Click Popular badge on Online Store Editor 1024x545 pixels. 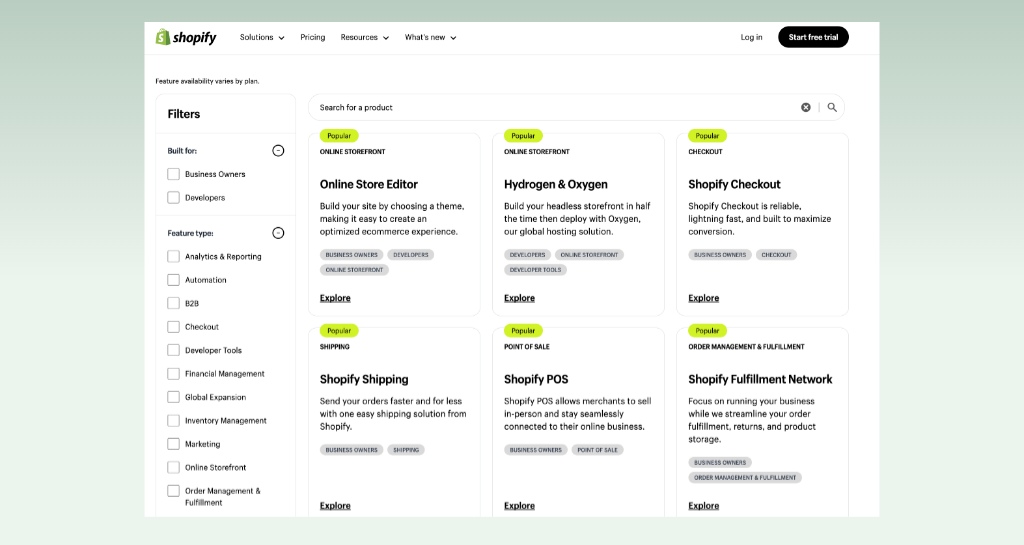[339, 136]
